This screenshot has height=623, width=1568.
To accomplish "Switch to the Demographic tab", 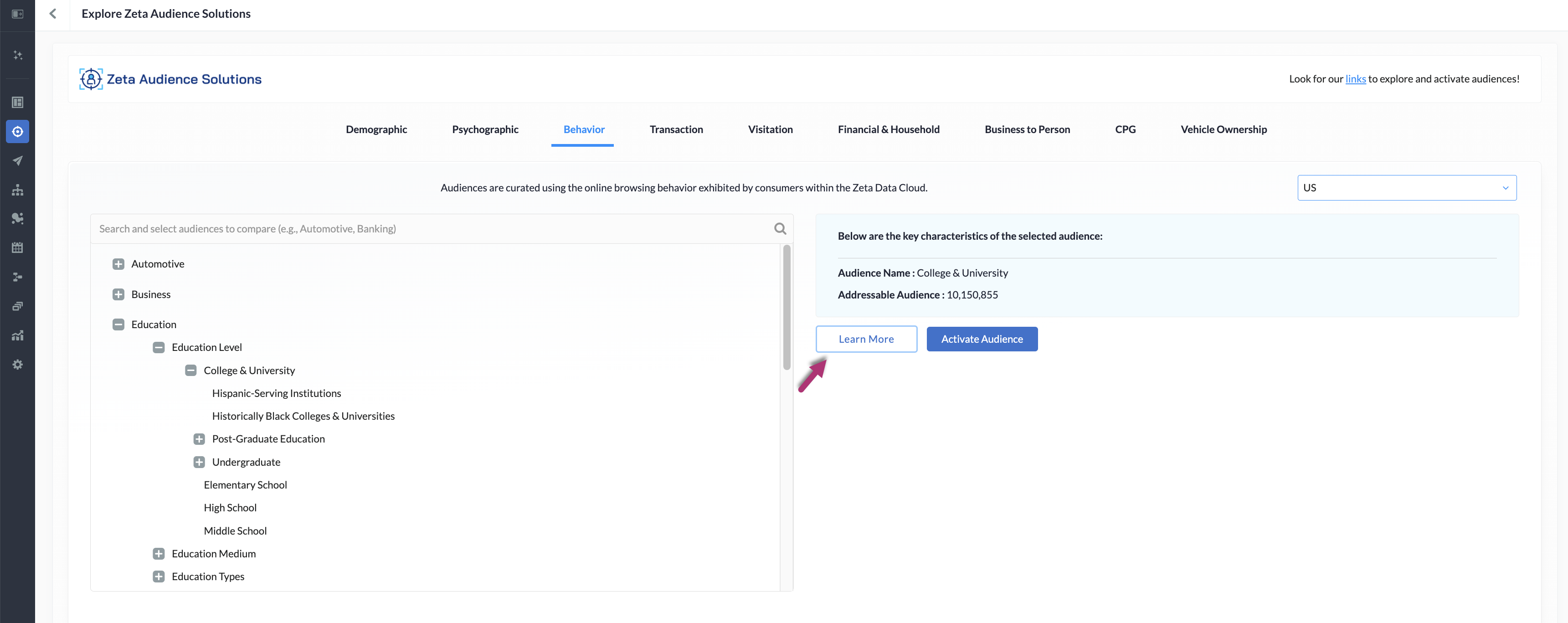I will 376,129.
